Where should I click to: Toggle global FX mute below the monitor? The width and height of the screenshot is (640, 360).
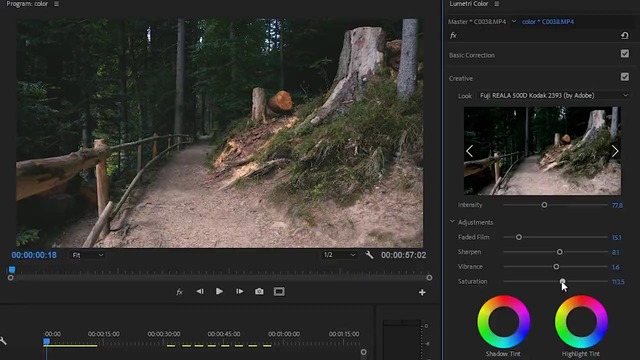(x=179, y=292)
